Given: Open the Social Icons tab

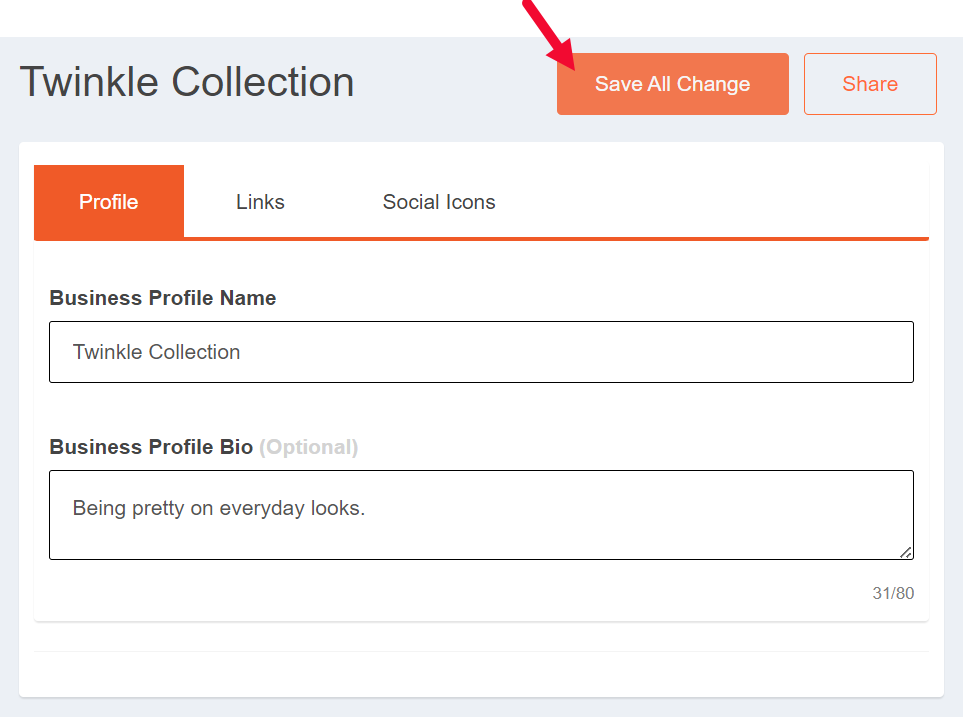Looking at the screenshot, I should 439,202.
